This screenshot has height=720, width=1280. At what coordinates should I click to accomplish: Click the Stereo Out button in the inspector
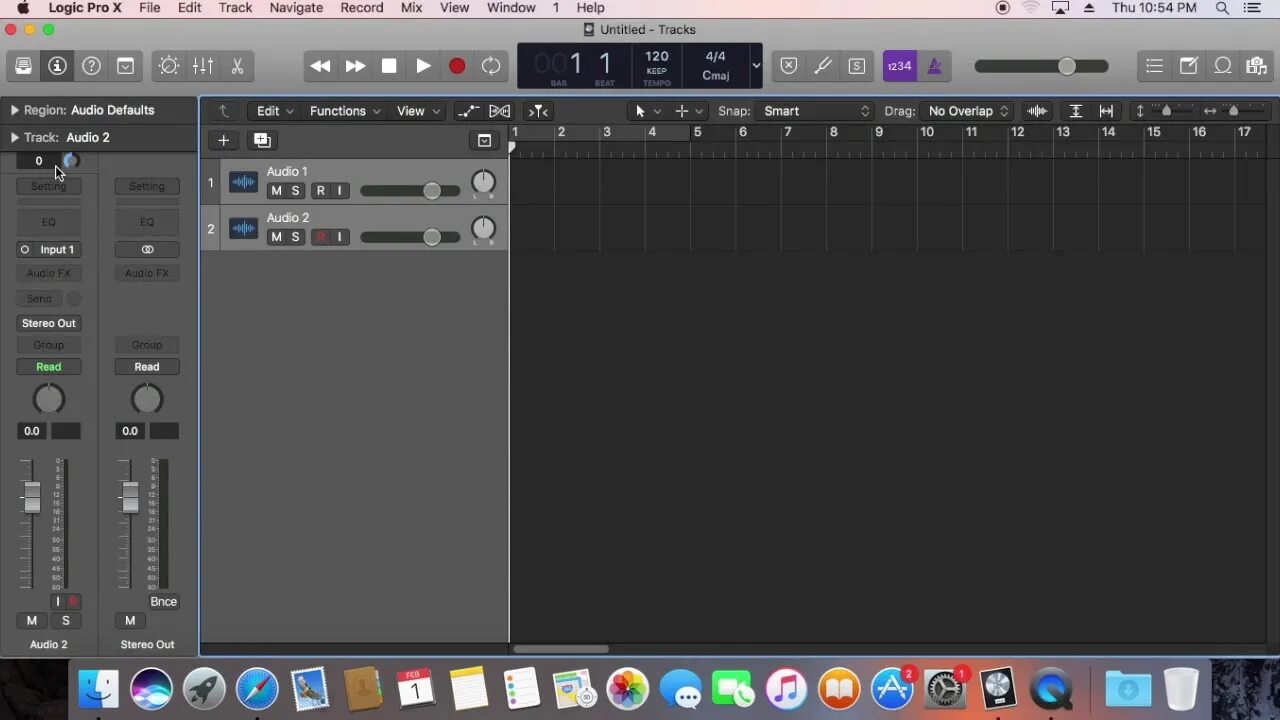tap(48, 322)
